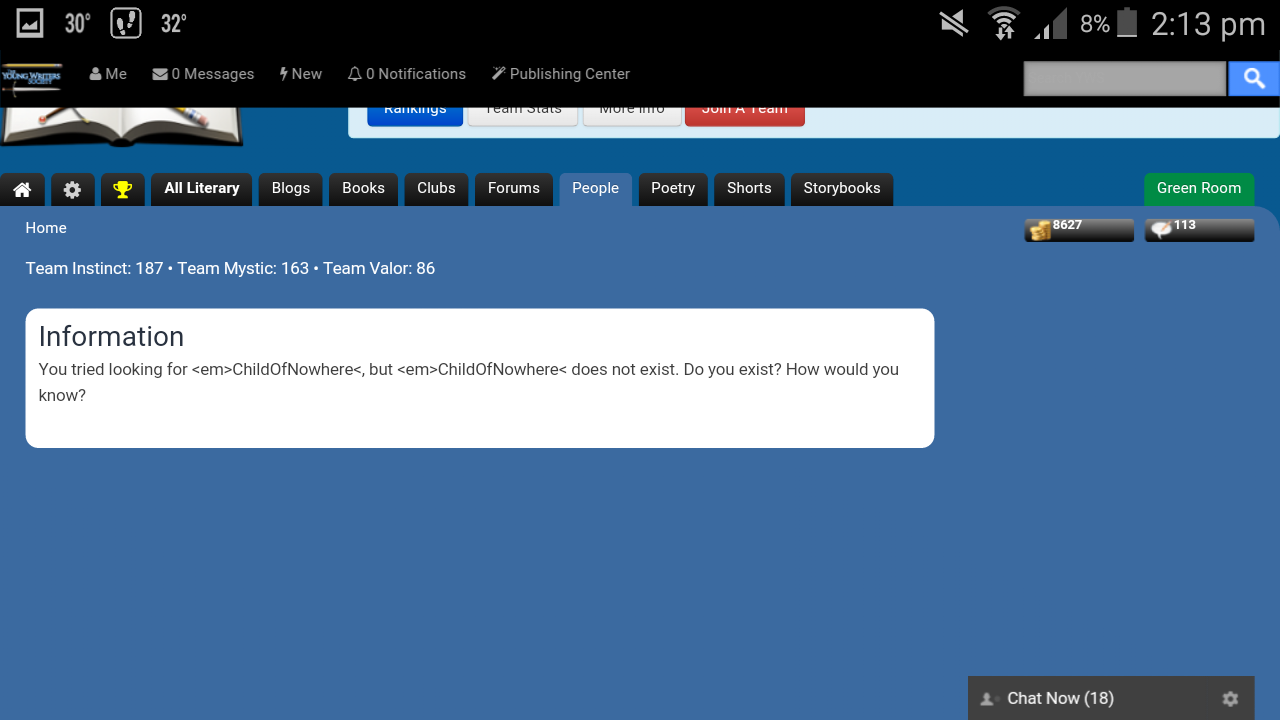Screen dimensions: 1280x720
Task: Click the speech bubble reviews badge
Action: point(1199,230)
